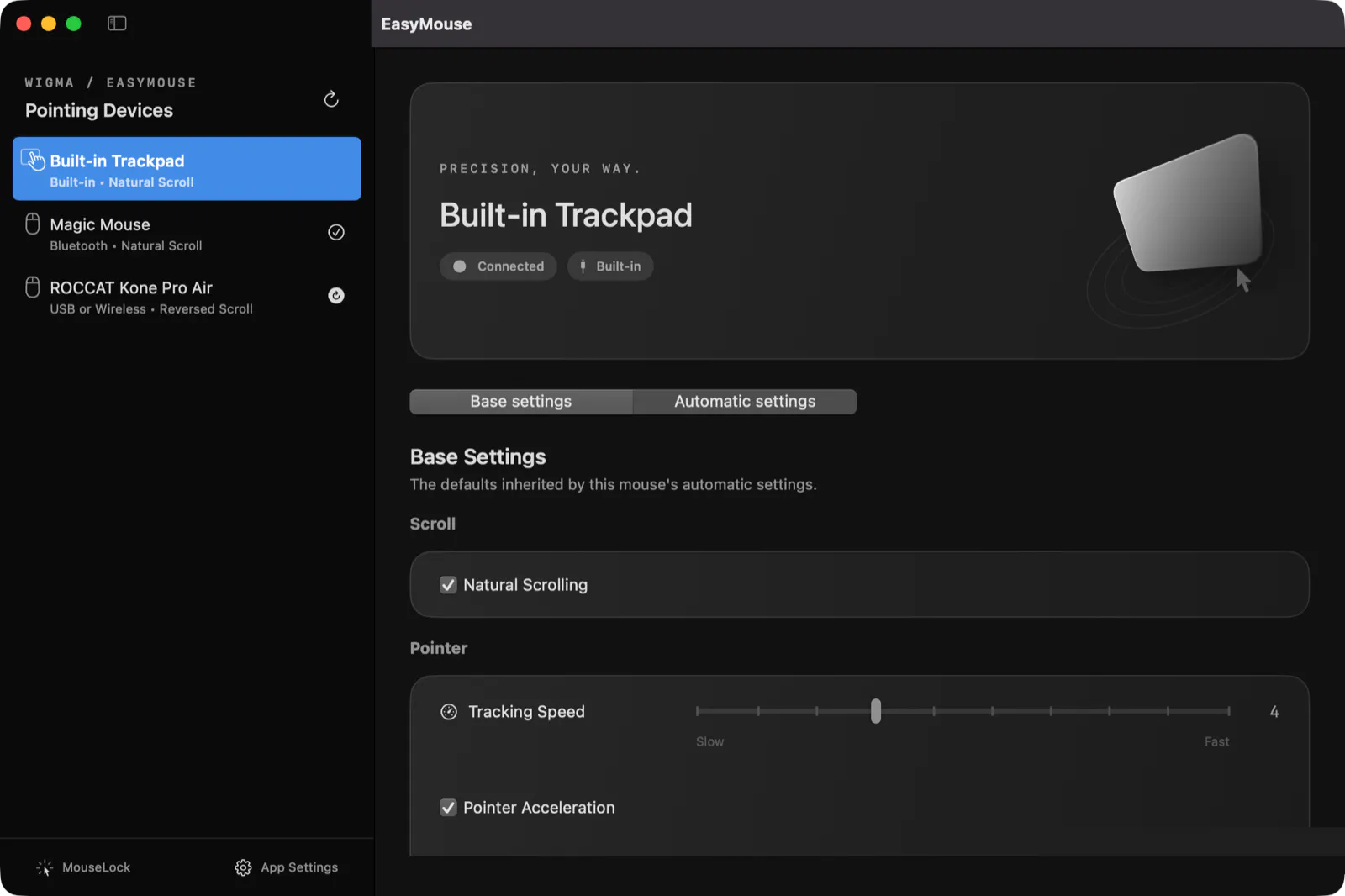Switch to the Automatic settings tab
This screenshot has height=896, width=1345.
click(x=745, y=402)
